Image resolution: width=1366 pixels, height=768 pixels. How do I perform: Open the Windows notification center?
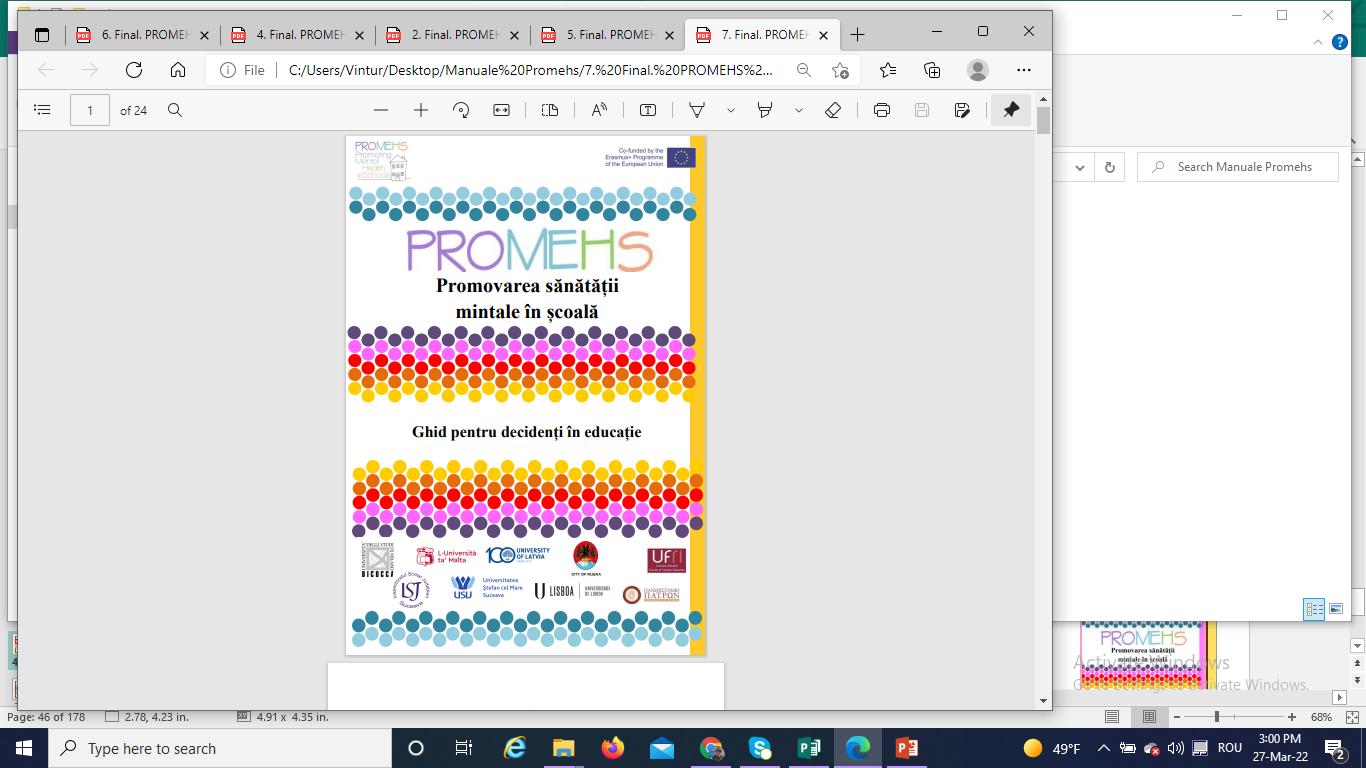(x=1335, y=748)
